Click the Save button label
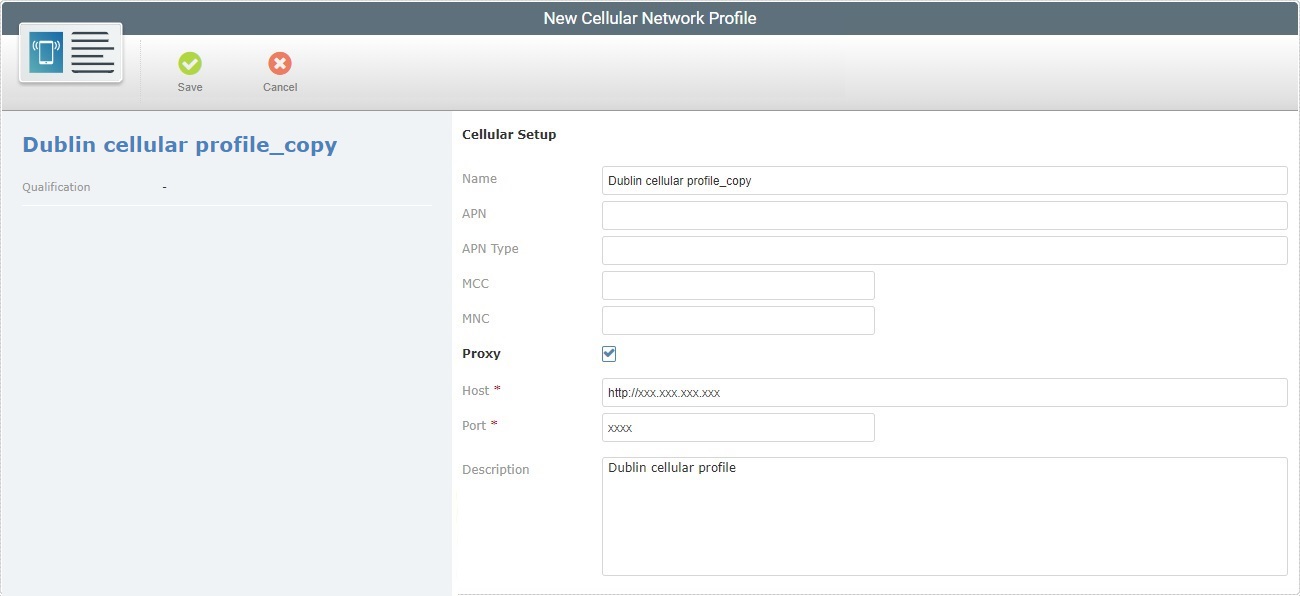 [190, 86]
